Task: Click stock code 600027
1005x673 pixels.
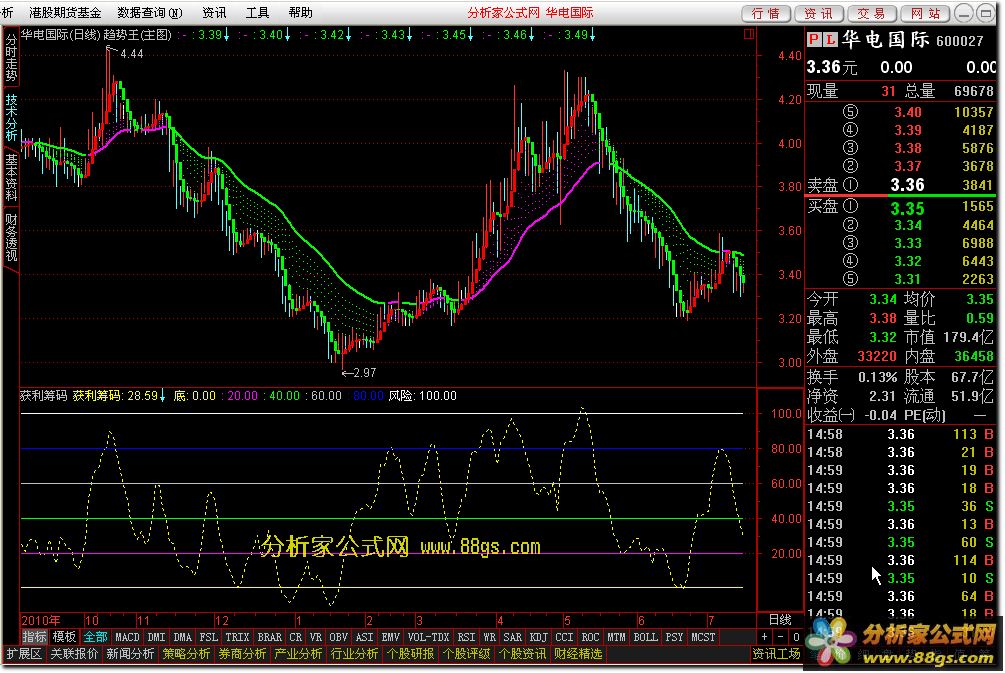Action: pos(959,41)
